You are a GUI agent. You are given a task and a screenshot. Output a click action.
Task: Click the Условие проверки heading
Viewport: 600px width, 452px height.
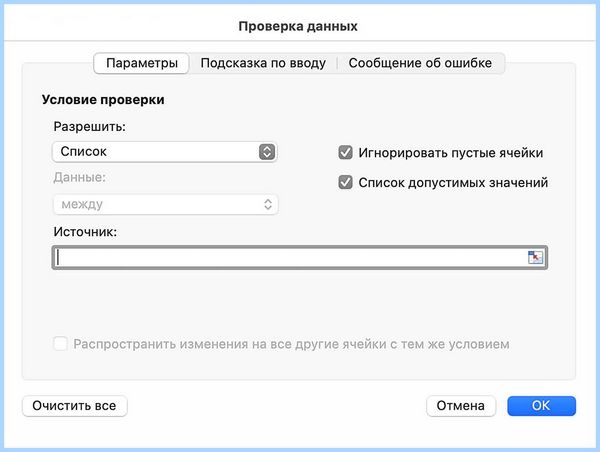pos(103,100)
